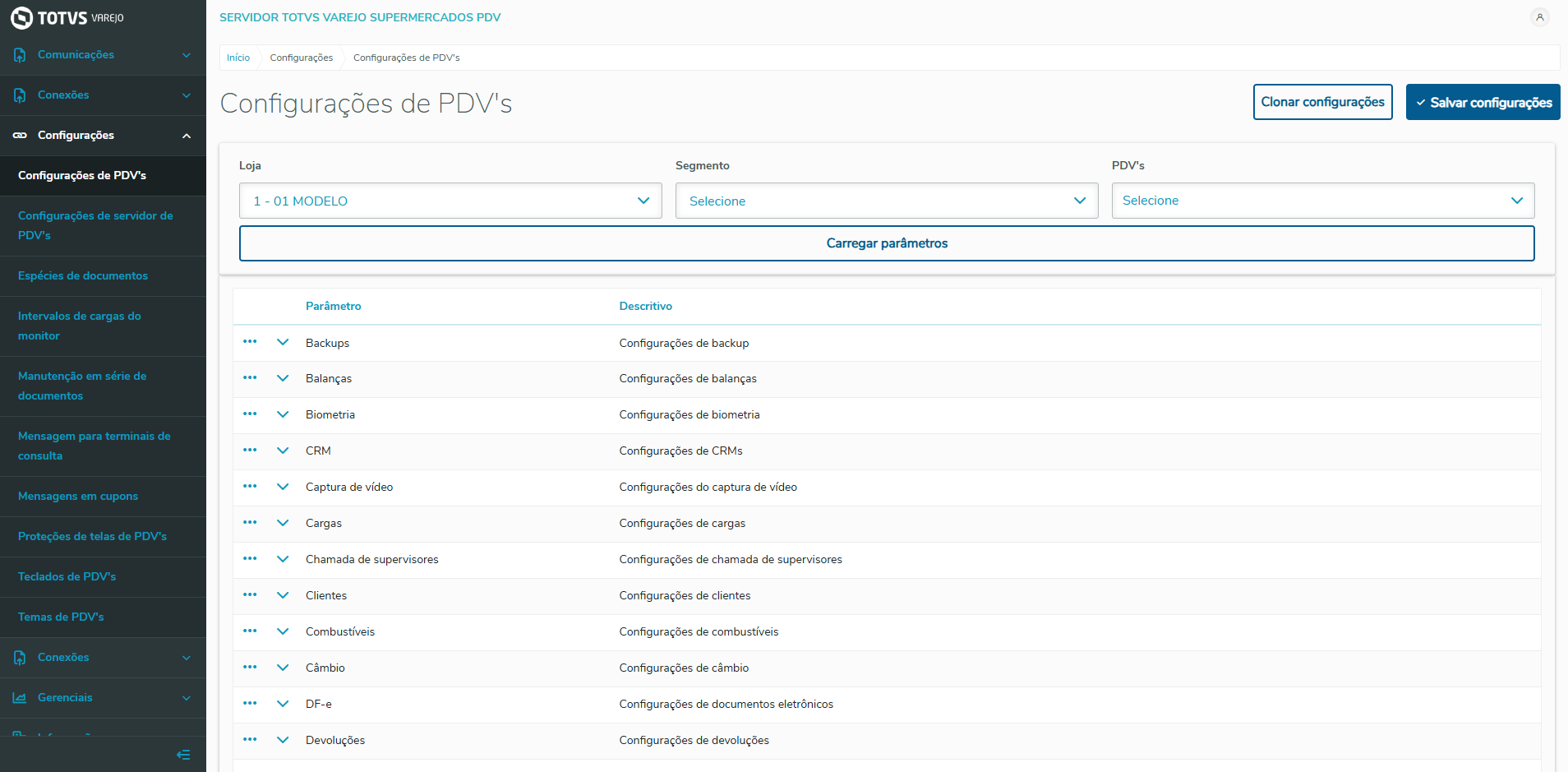The width and height of the screenshot is (1568, 772).
Task: Click the Gerenciais chart icon
Action: [20, 698]
